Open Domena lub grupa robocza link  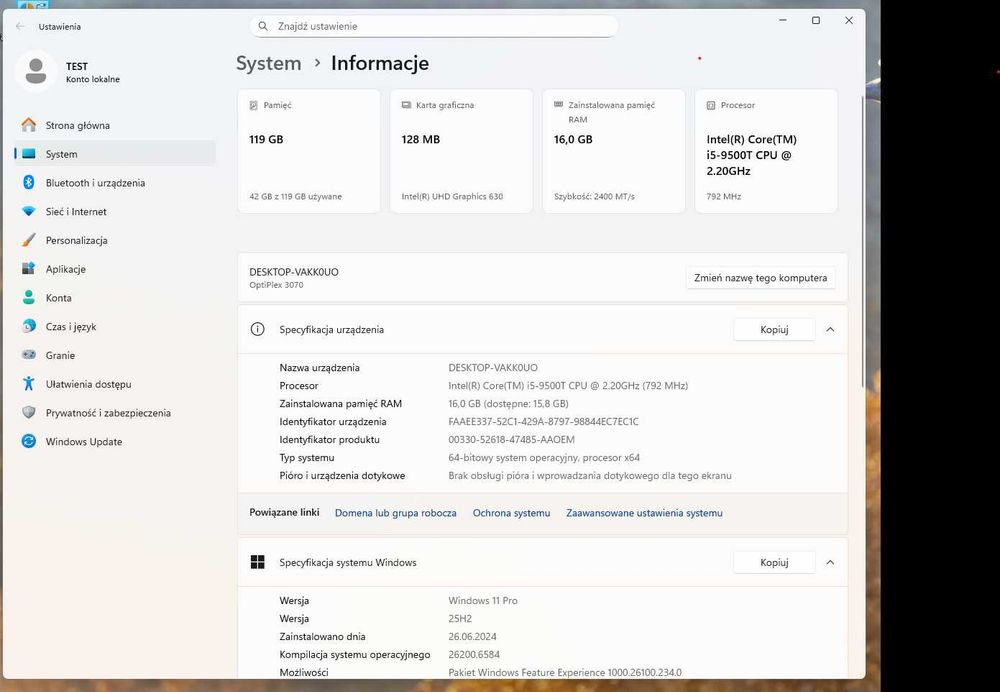tap(395, 513)
